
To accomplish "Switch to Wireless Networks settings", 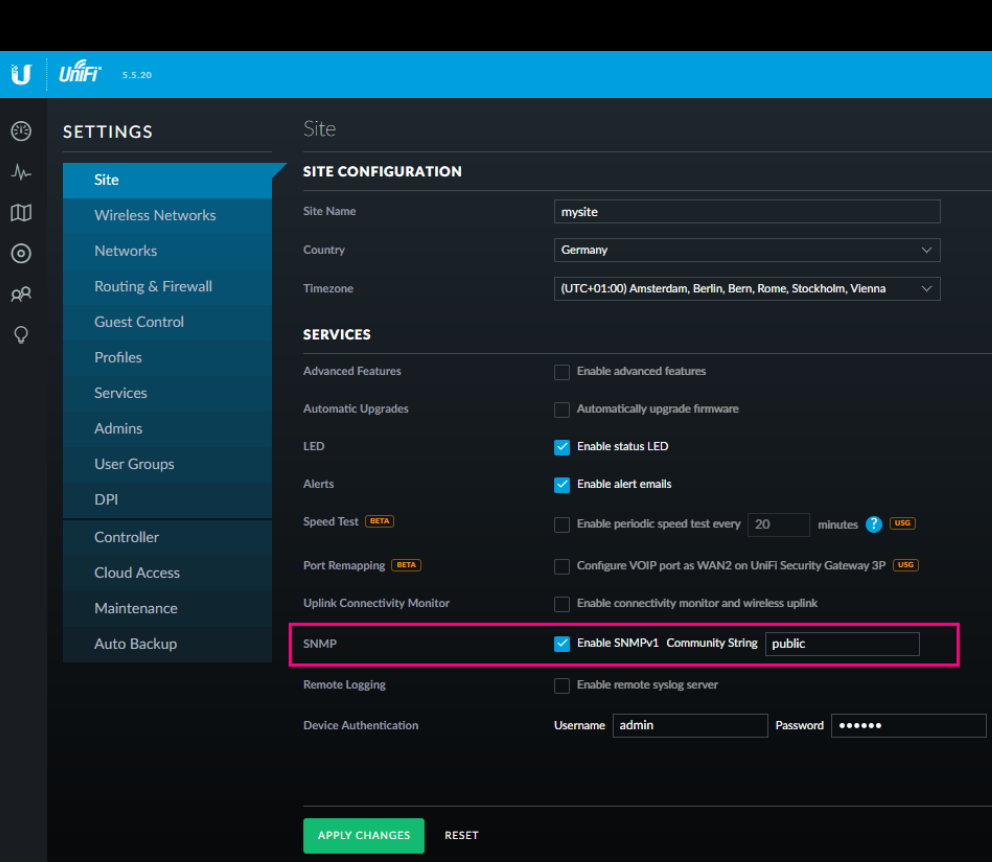I will click(155, 215).
